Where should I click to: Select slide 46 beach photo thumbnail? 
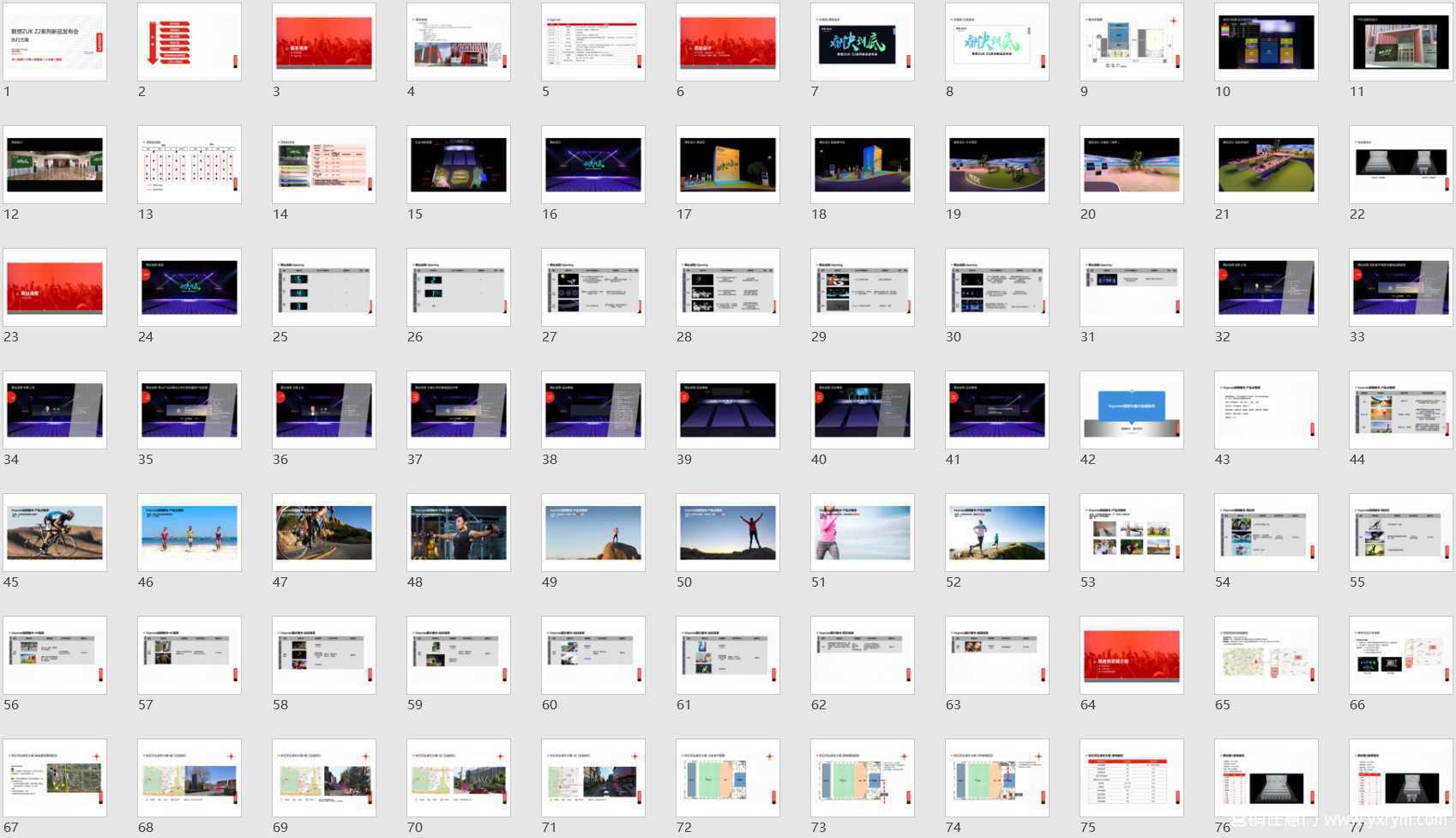[190, 533]
